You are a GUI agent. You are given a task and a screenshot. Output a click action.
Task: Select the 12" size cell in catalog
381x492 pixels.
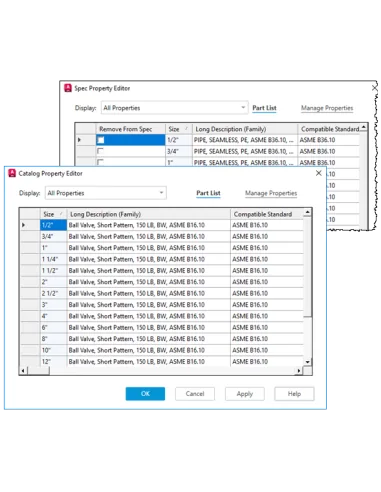click(x=53, y=361)
